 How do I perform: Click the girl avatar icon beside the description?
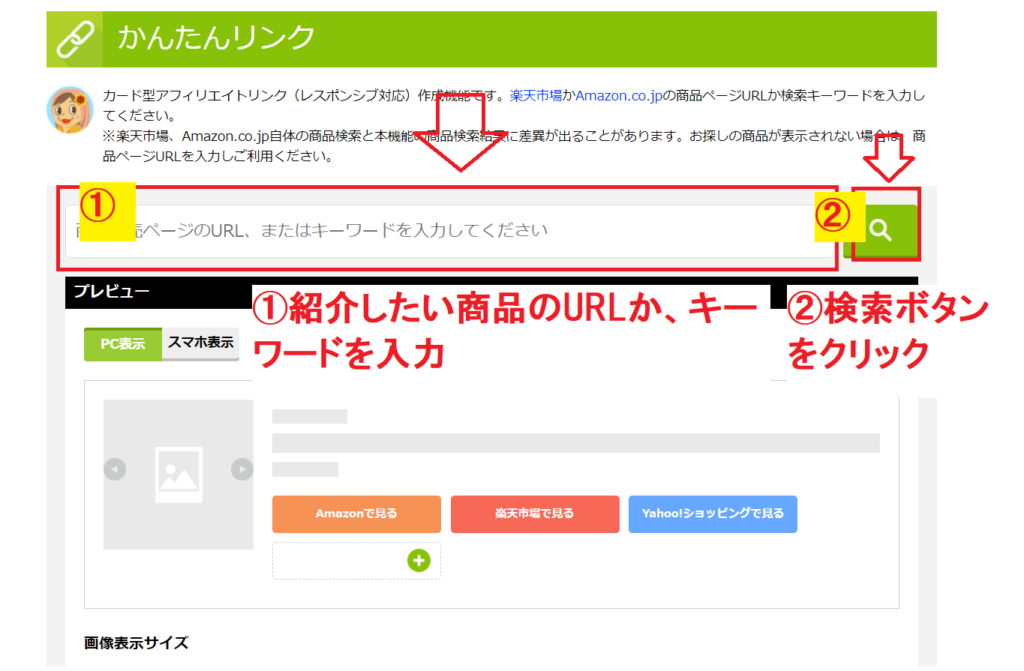70,110
